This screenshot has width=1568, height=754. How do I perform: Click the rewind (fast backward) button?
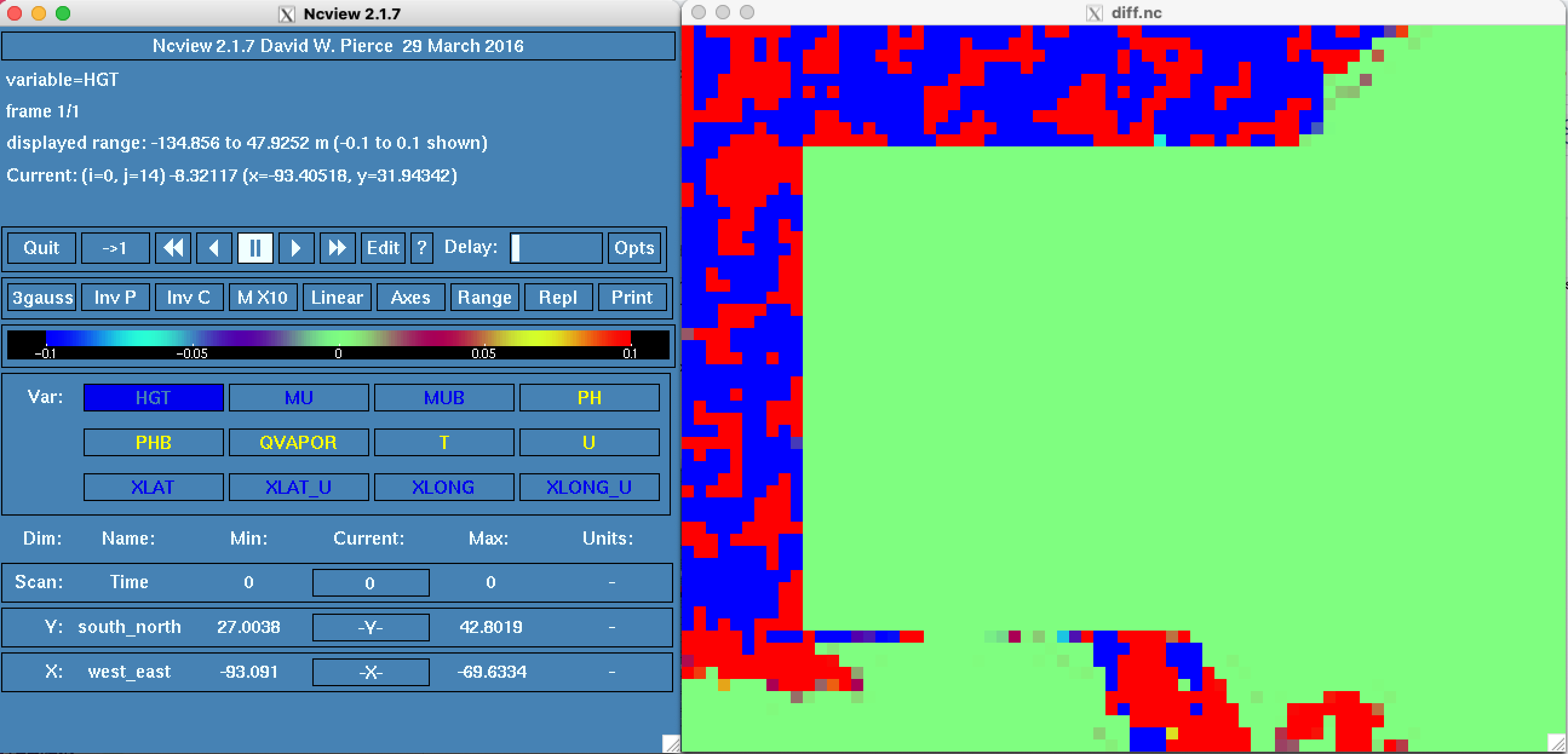[x=173, y=248]
